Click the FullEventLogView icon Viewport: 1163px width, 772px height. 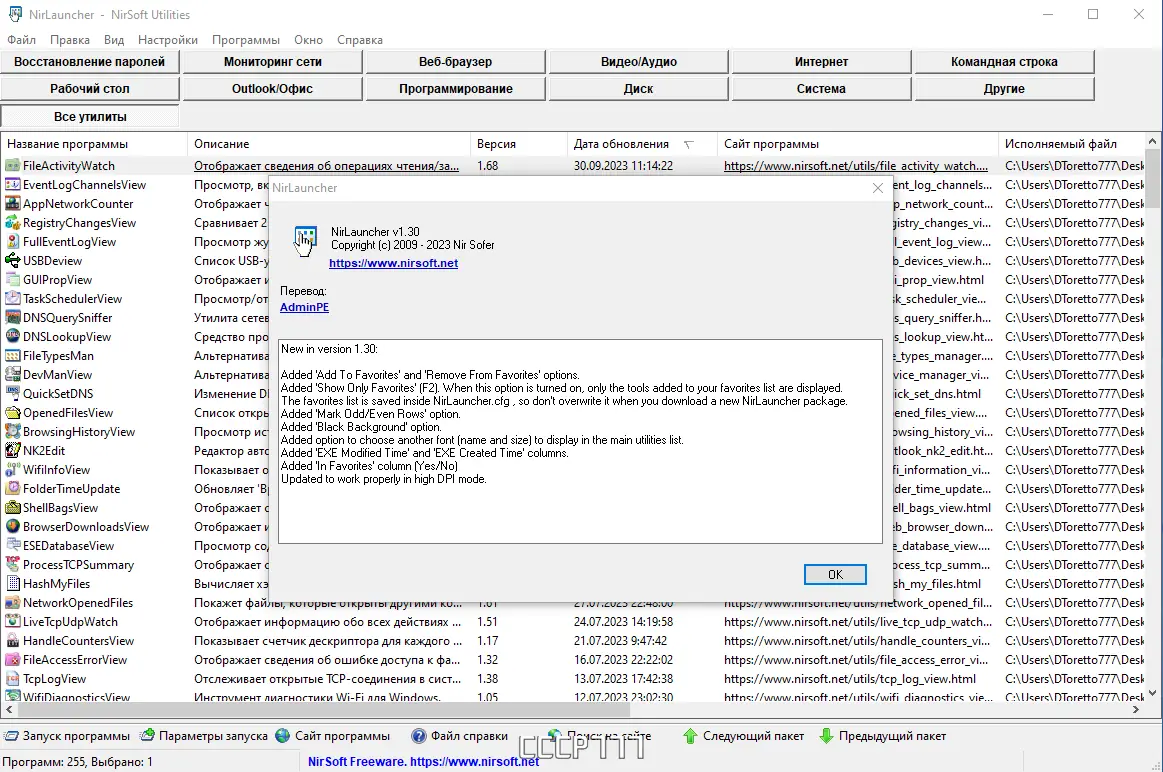(13, 242)
